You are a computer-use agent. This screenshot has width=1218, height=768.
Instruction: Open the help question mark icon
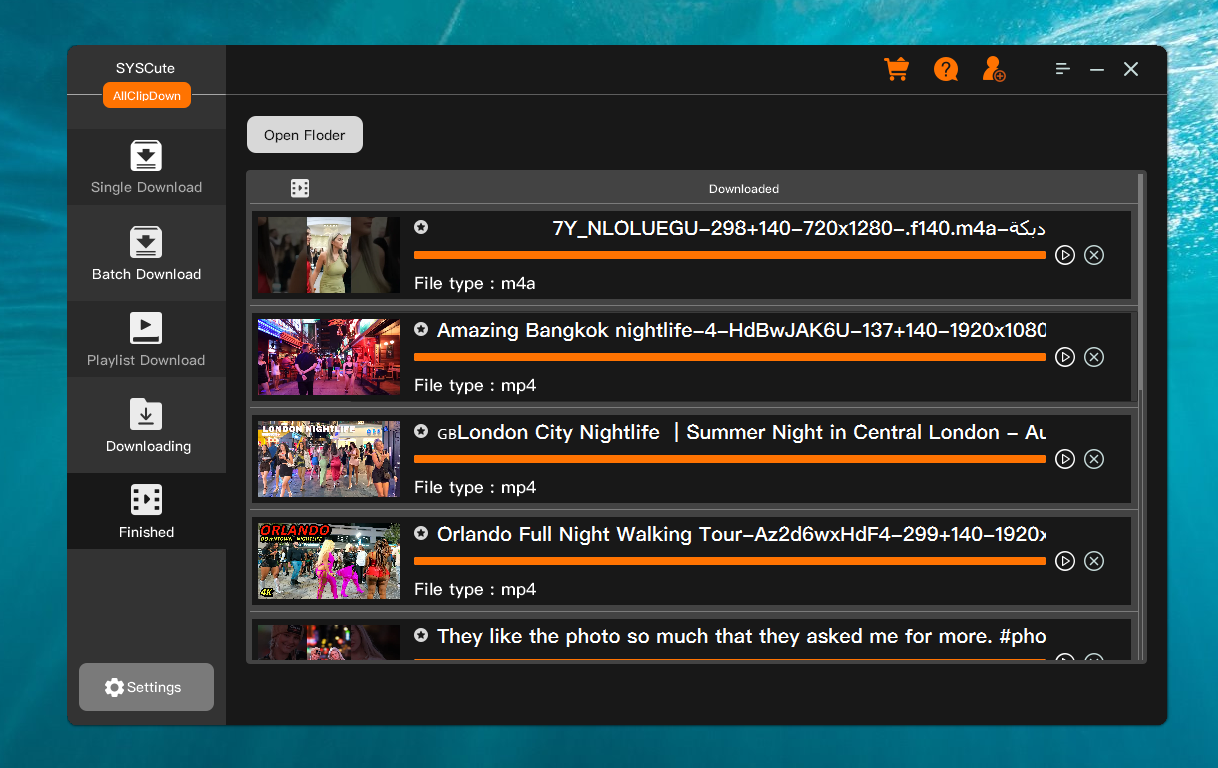pyautogui.click(x=945, y=69)
